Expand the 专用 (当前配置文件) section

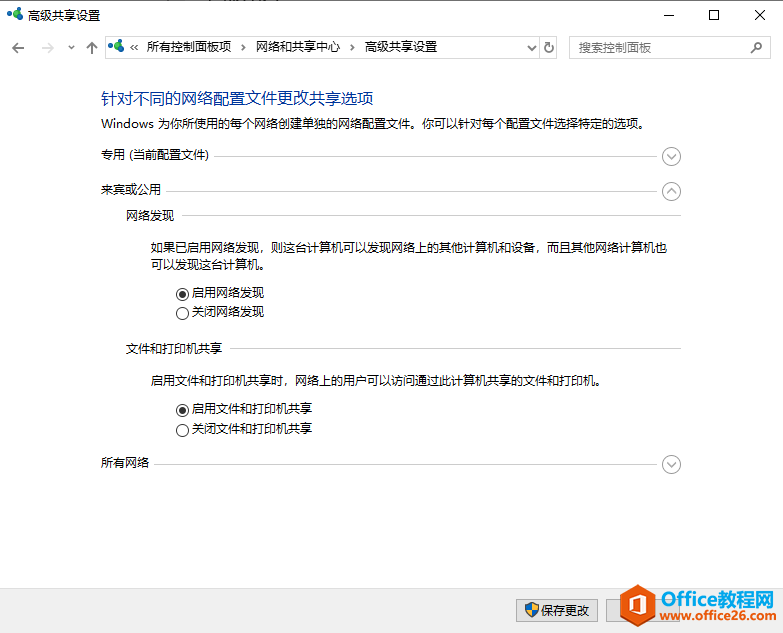(x=671, y=156)
